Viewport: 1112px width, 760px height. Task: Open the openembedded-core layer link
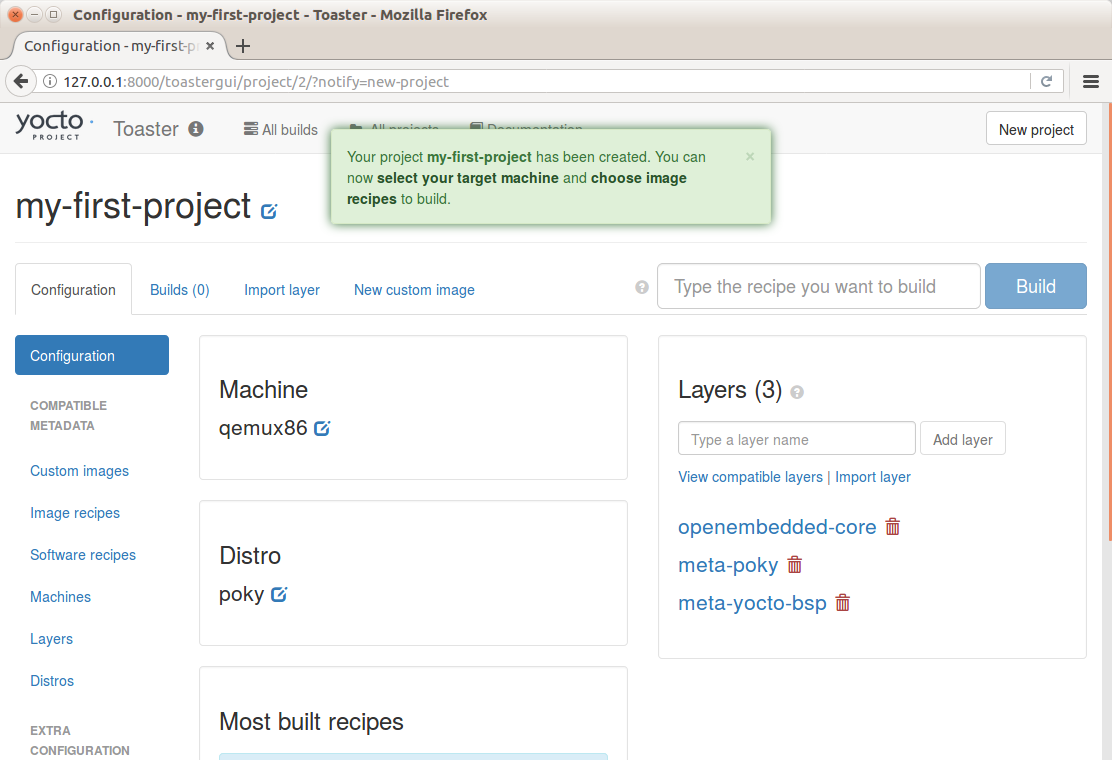pyautogui.click(x=777, y=527)
